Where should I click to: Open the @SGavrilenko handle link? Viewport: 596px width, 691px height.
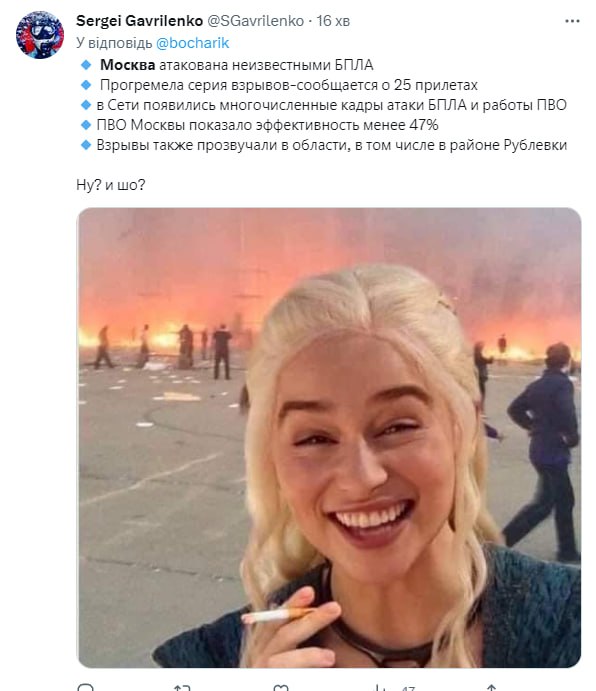[256, 21]
